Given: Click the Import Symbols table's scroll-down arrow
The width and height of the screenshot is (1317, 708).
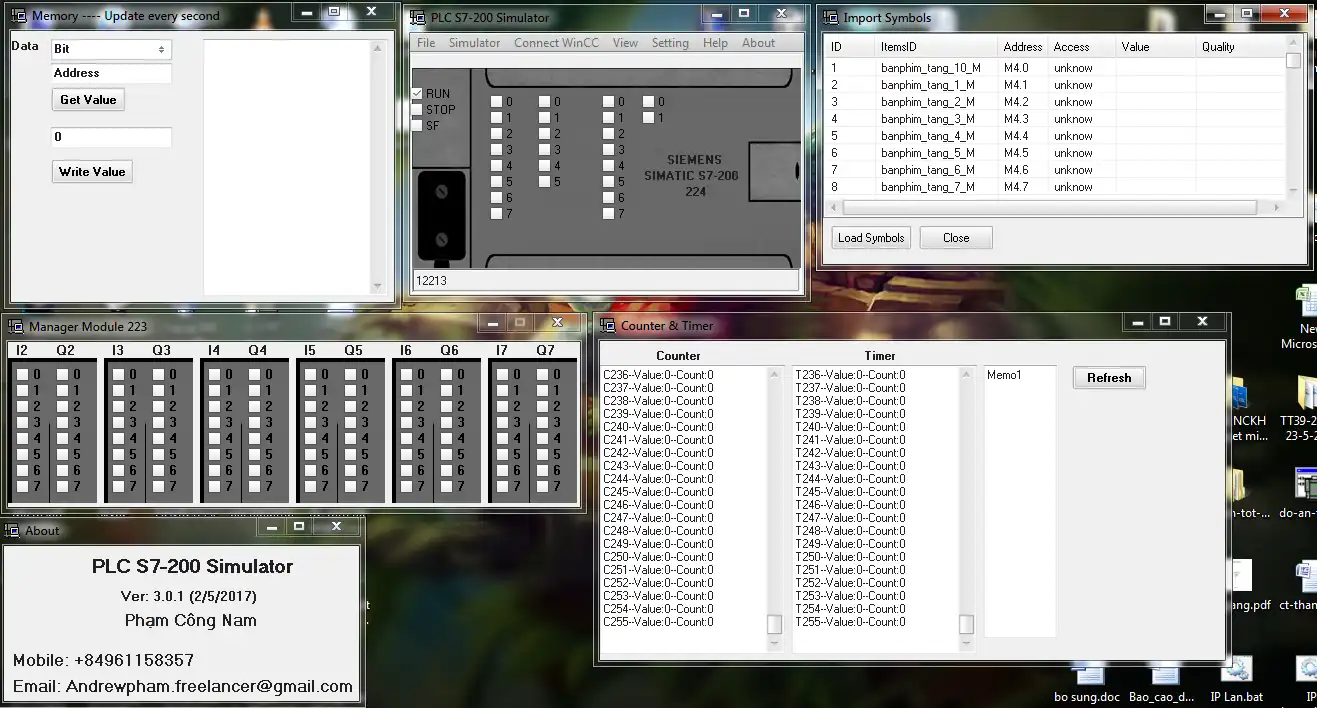Looking at the screenshot, I should (1293, 190).
